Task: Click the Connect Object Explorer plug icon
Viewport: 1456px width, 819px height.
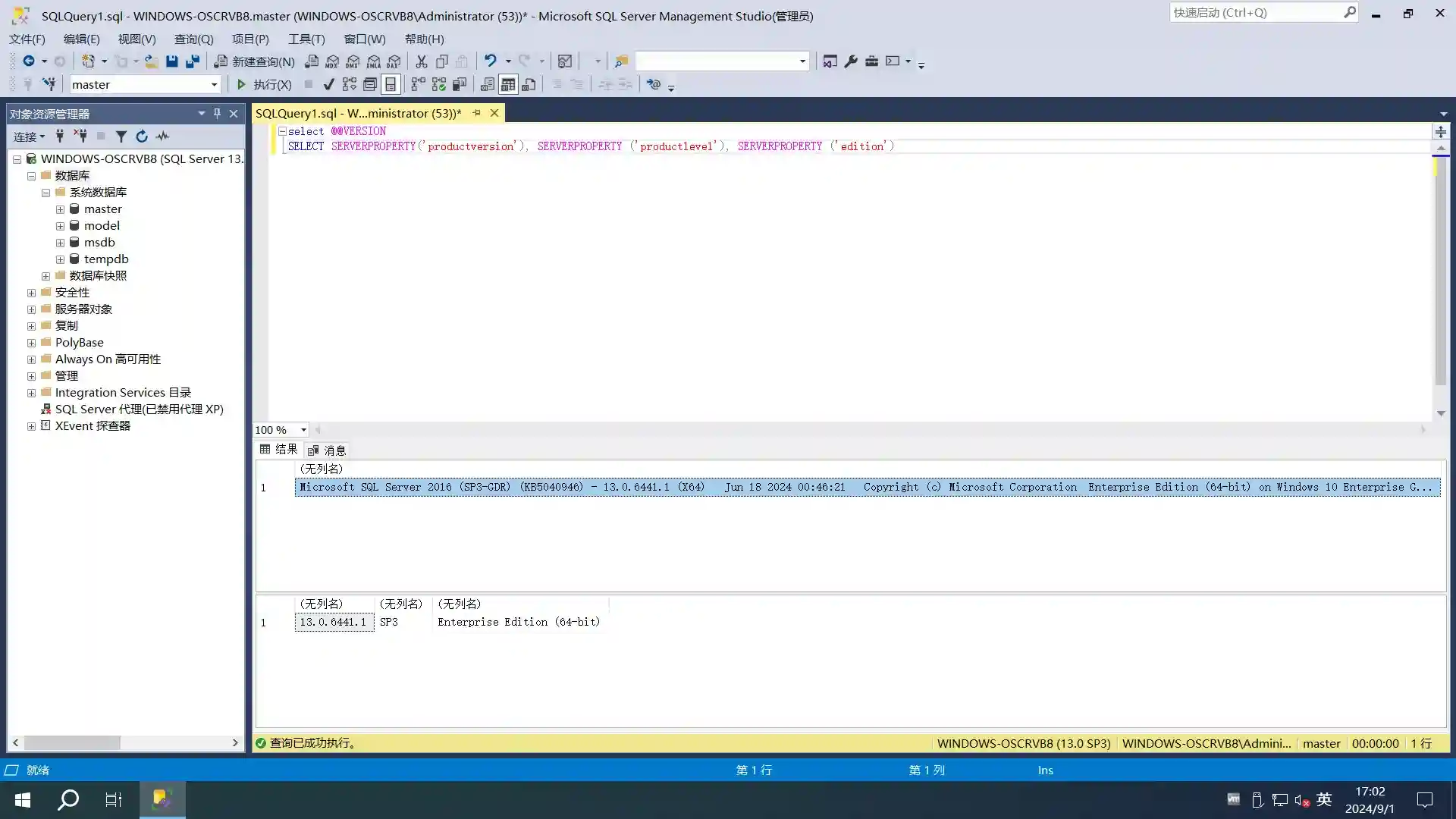Action: pyautogui.click(x=60, y=136)
